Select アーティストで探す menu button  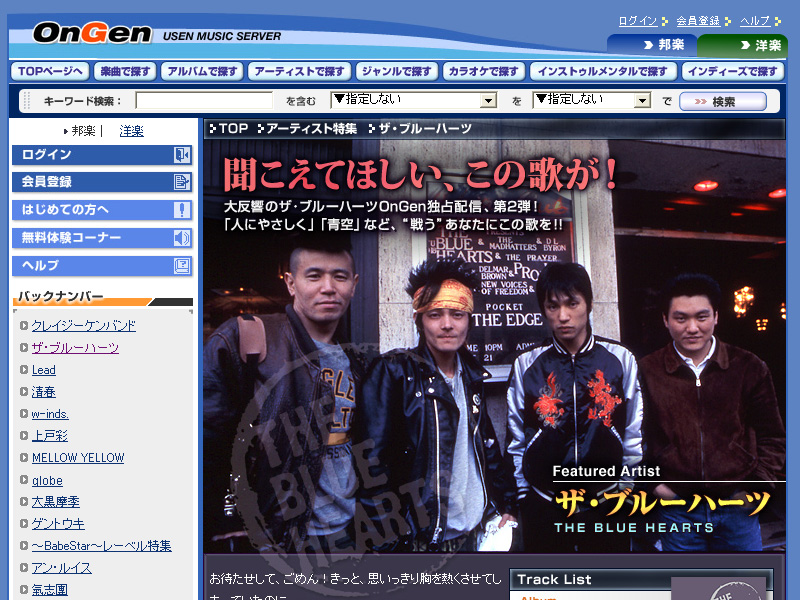[299, 71]
